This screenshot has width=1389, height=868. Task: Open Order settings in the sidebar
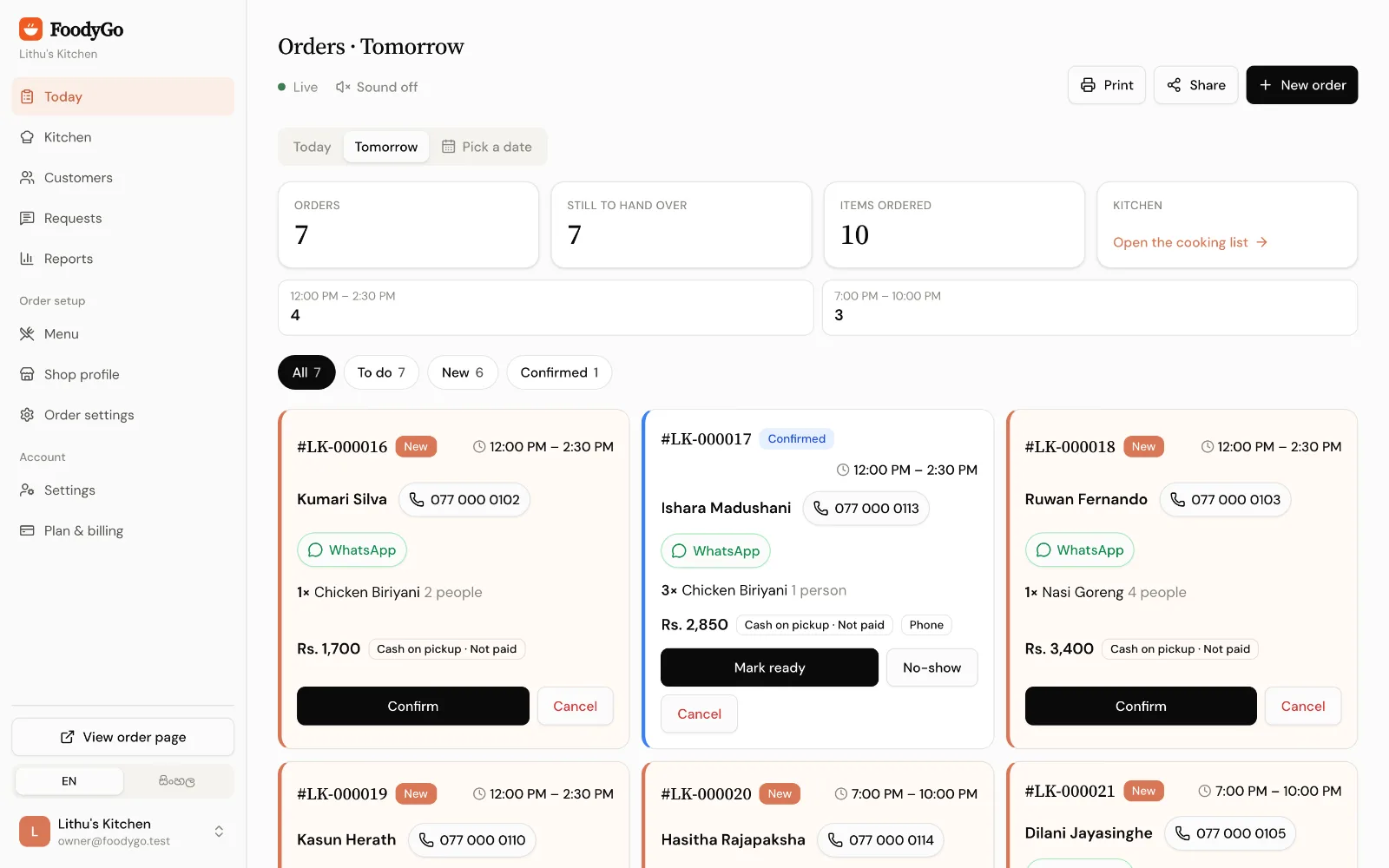122,415
